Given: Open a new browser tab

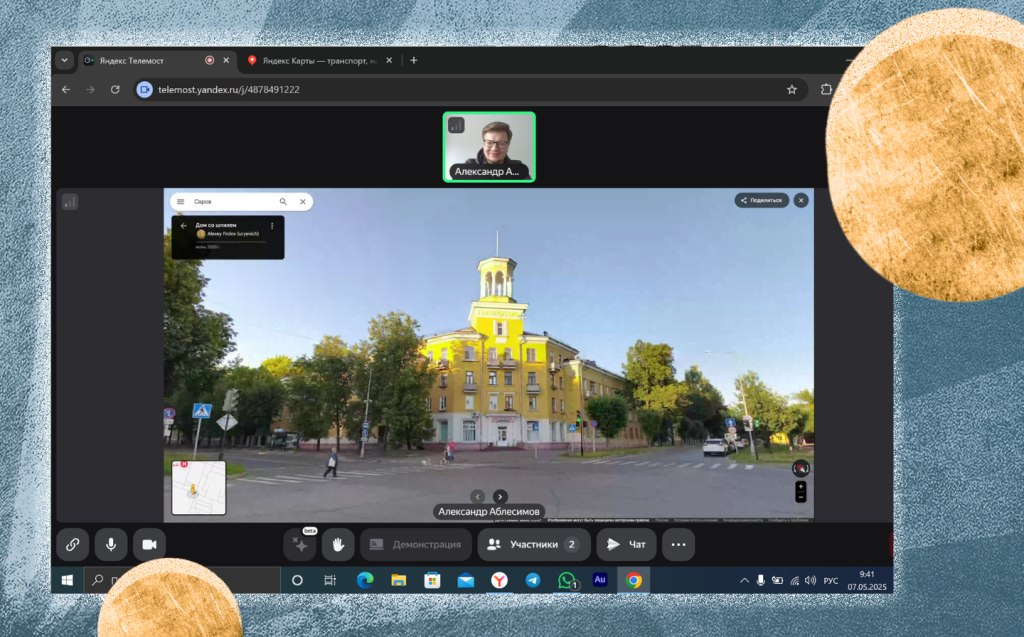Looking at the screenshot, I should click(x=413, y=60).
